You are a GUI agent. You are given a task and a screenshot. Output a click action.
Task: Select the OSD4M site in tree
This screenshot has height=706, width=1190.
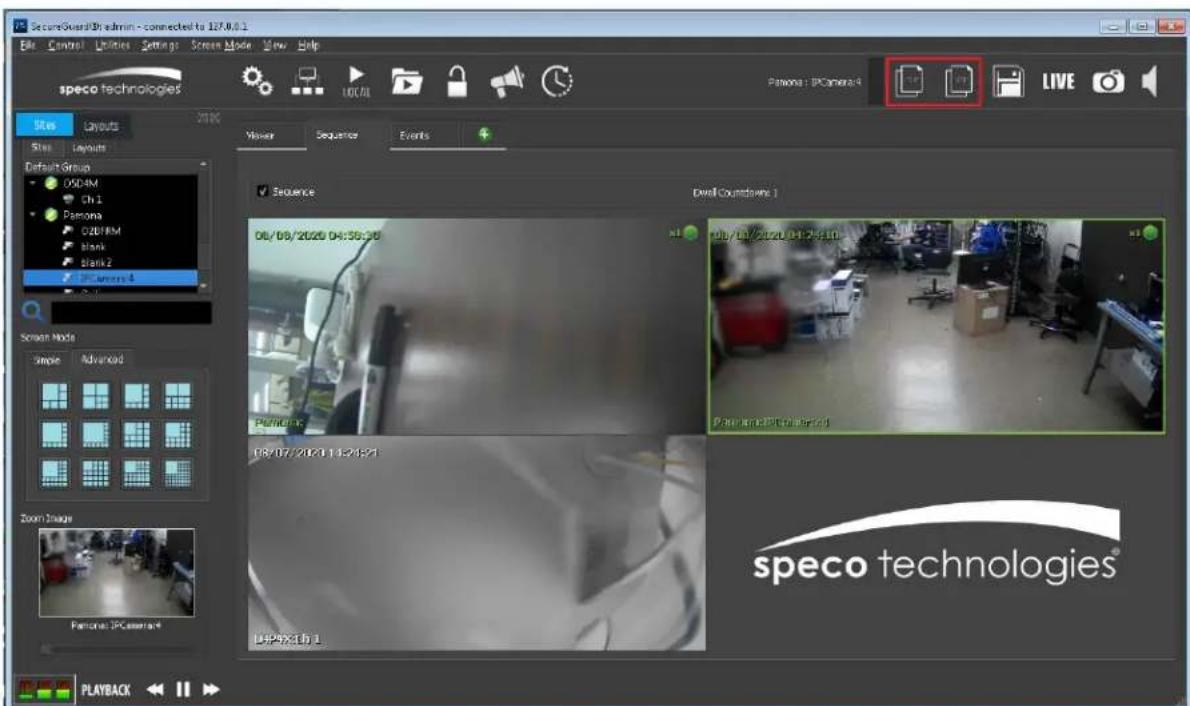(x=80, y=183)
